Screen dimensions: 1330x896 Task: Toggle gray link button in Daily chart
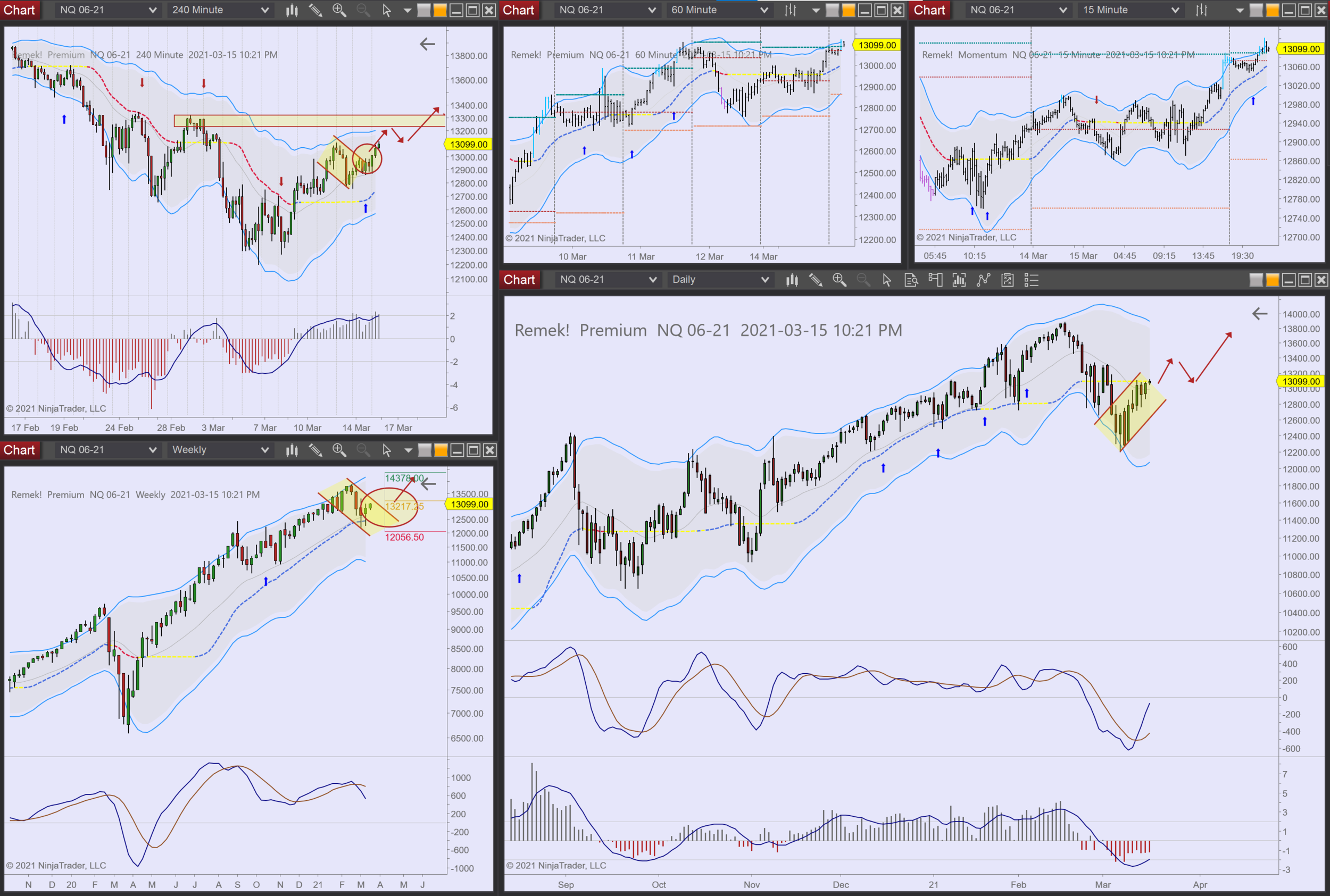click(1256, 279)
